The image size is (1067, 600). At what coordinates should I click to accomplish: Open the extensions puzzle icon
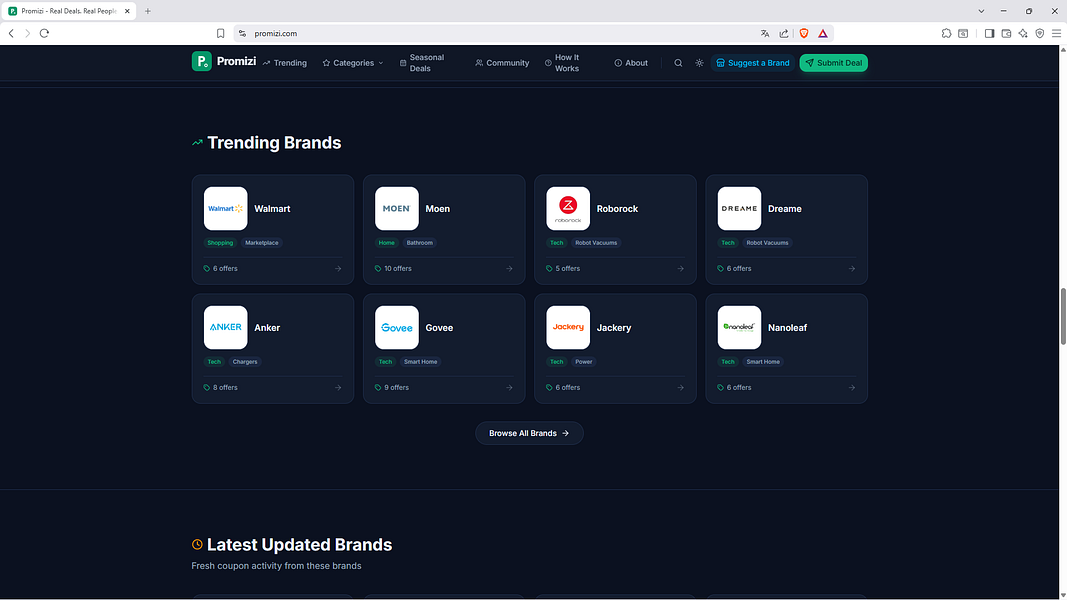coord(946,33)
